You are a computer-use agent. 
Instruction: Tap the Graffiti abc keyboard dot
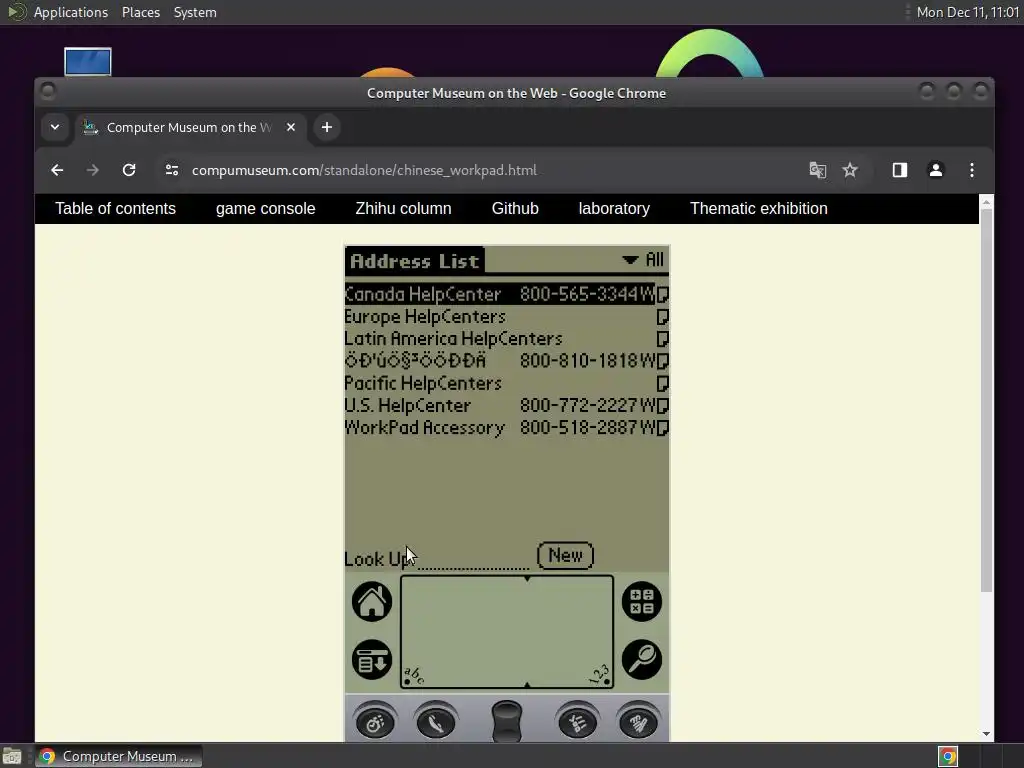pyautogui.click(x=408, y=682)
